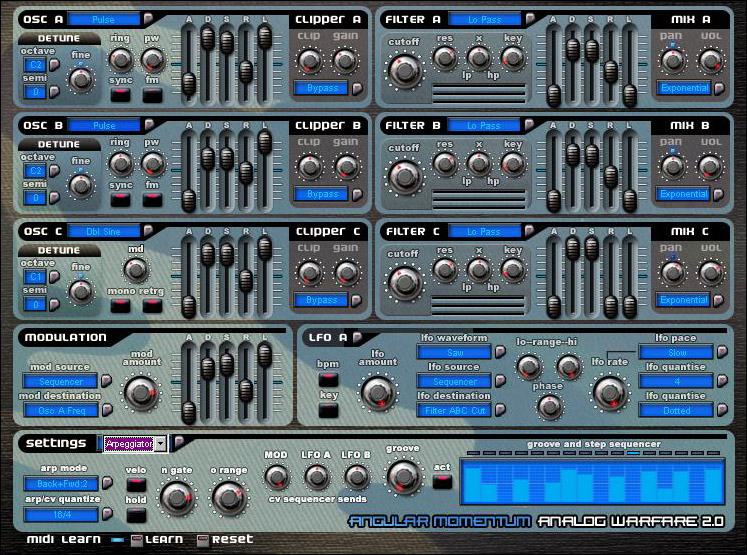Screen dimensions: 747x555
Task: Click the Filter C x knob
Action: point(479,270)
